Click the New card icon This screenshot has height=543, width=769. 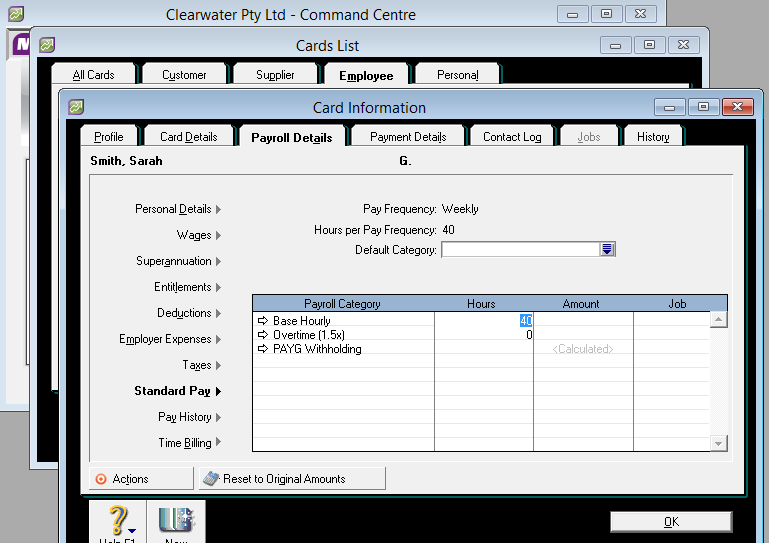[176, 523]
